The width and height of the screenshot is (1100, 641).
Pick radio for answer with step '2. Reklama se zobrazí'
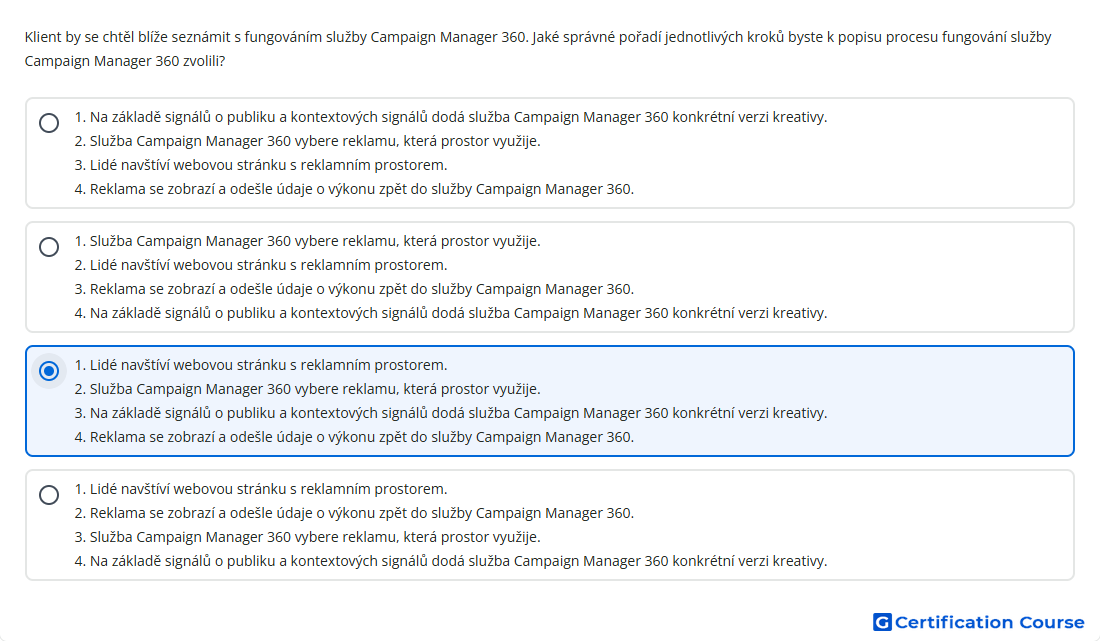pyautogui.click(x=49, y=494)
